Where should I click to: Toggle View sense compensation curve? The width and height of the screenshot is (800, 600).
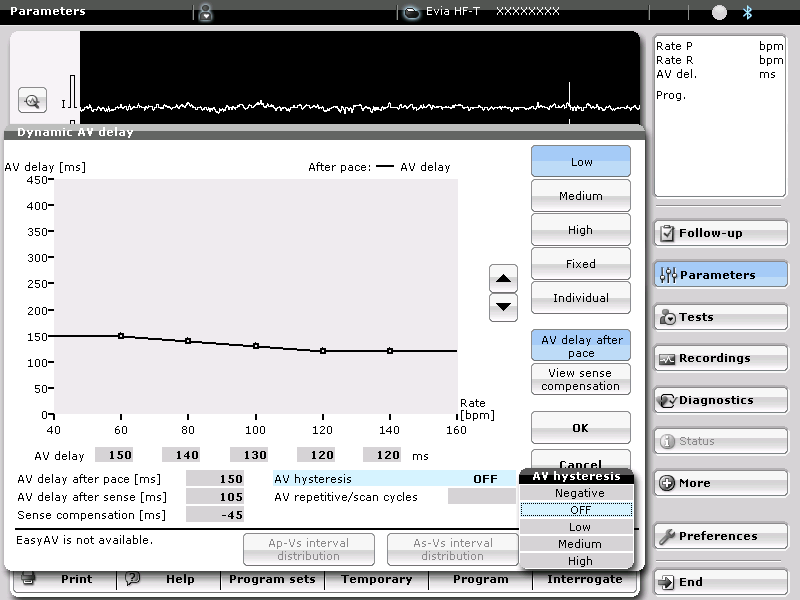click(581, 380)
